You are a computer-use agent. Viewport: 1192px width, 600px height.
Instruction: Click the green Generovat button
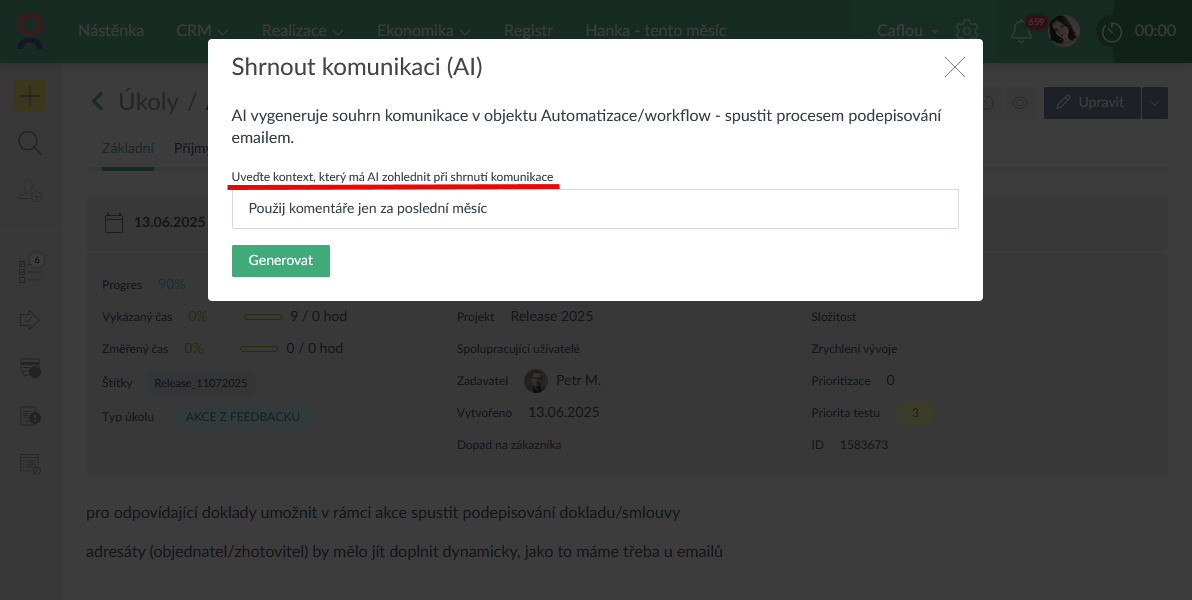click(281, 261)
